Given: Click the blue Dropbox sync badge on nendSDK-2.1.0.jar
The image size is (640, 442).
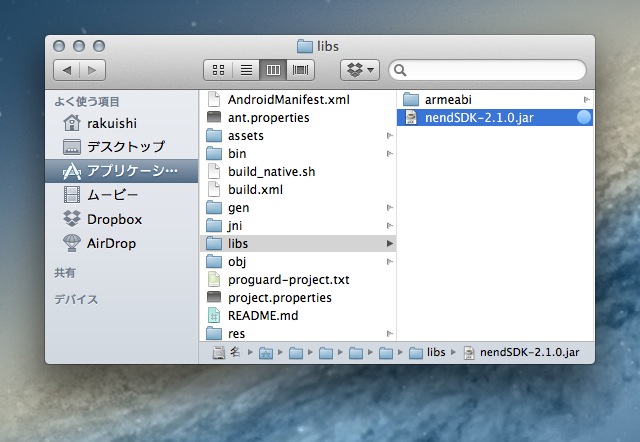Looking at the screenshot, I should click(584, 118).
